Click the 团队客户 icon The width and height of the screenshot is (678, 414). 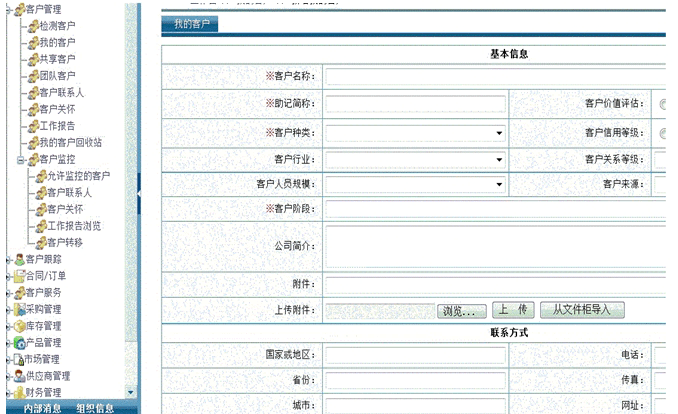(33, 76)
